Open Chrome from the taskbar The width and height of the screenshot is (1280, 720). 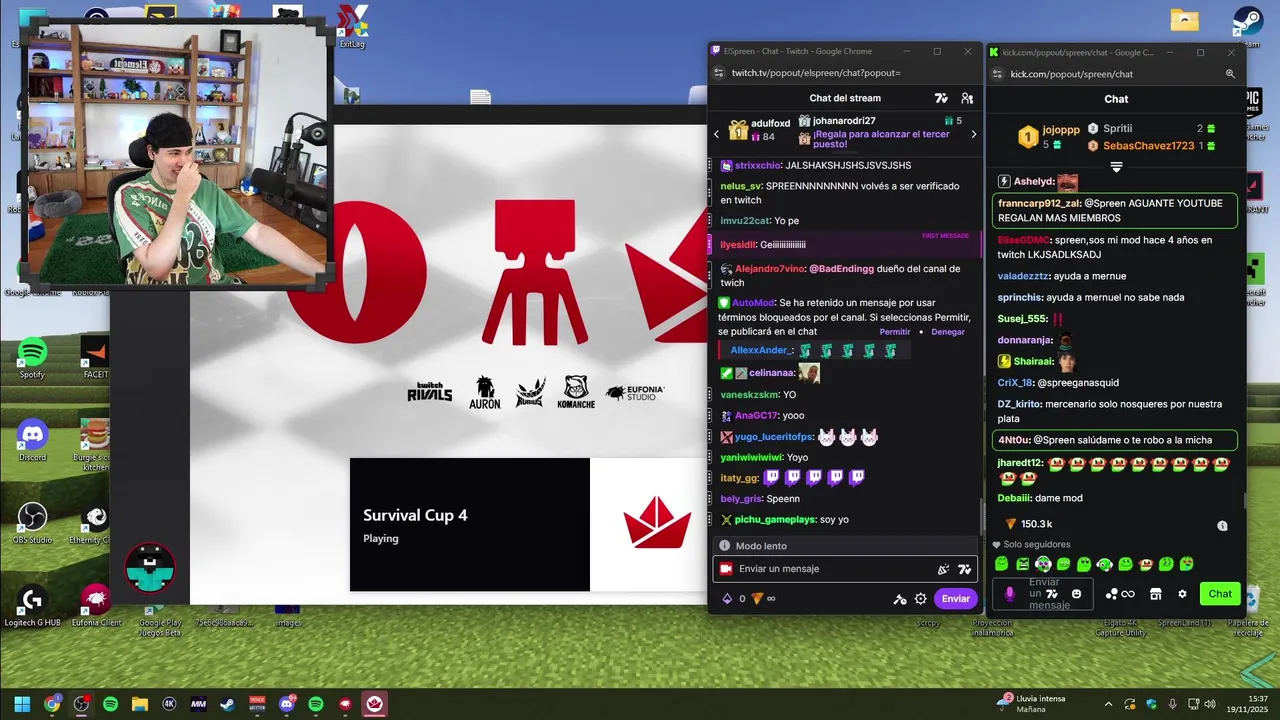pyautogui.click(x=52, y=704)
